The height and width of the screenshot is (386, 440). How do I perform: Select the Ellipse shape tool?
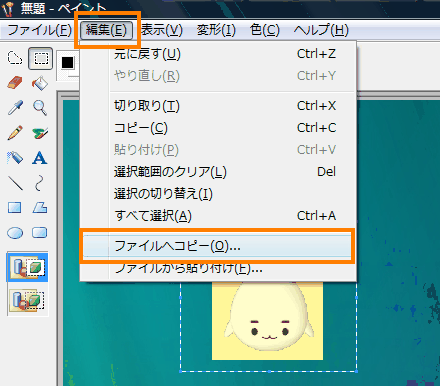[15, 233]
